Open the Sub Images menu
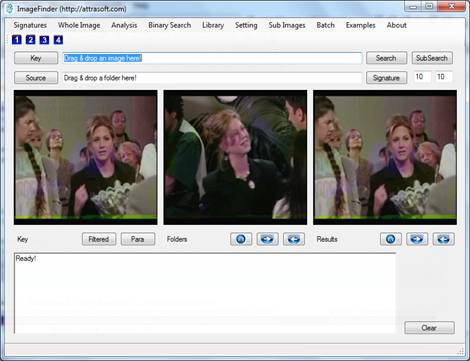This screenshot has height=361, width=470. click(287, 25)
